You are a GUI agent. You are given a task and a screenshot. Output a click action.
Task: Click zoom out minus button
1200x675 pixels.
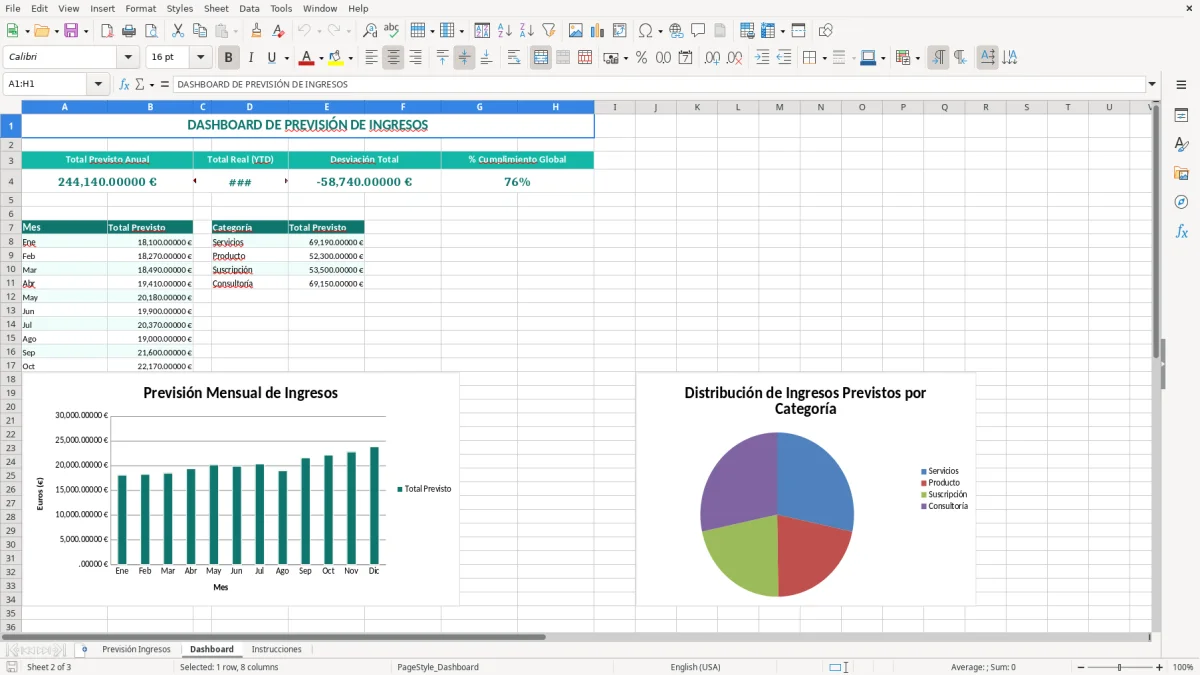[1080, 667]
